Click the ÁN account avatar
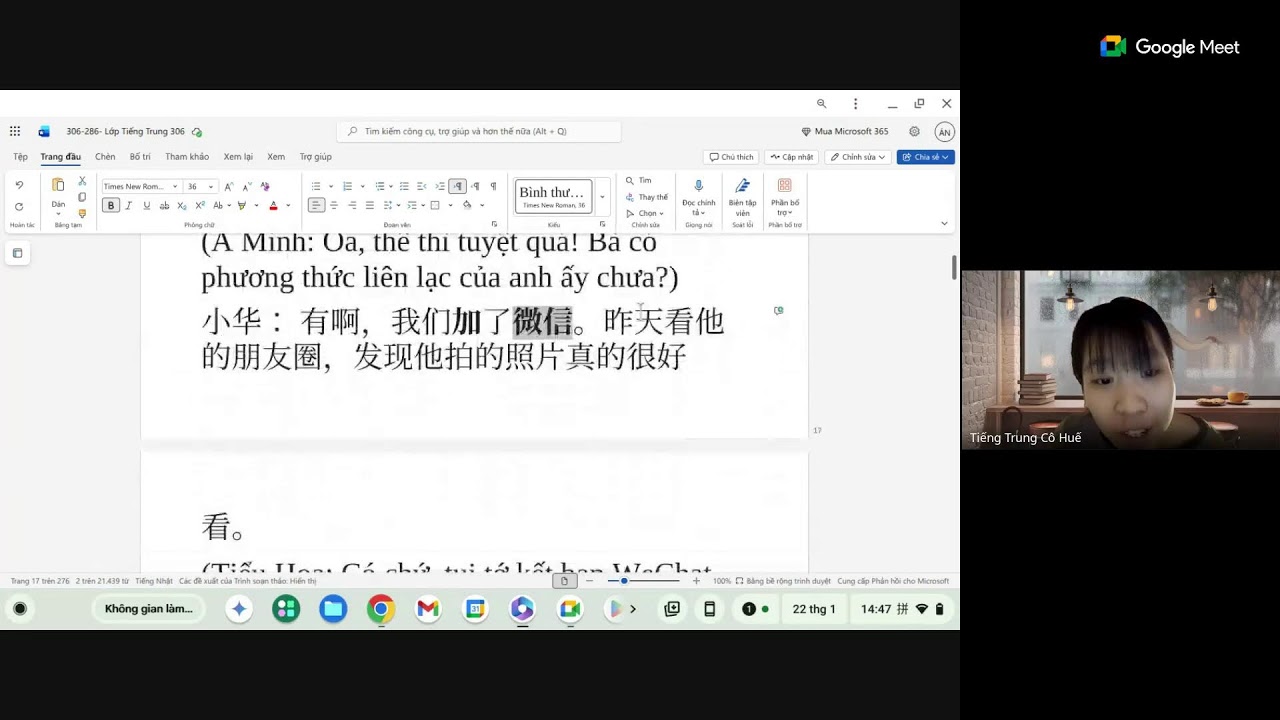 [x=944, y=131]
